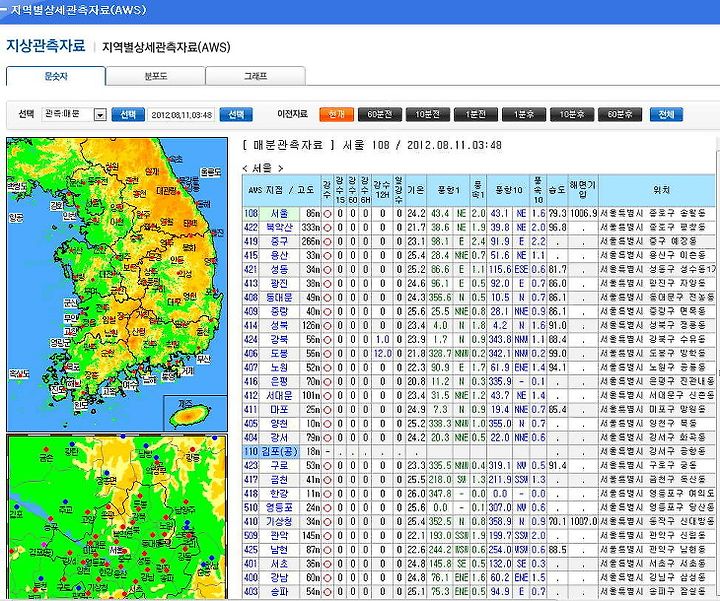Open the 김포(공) station link
The image size is (720, 601).
(280, 452)
